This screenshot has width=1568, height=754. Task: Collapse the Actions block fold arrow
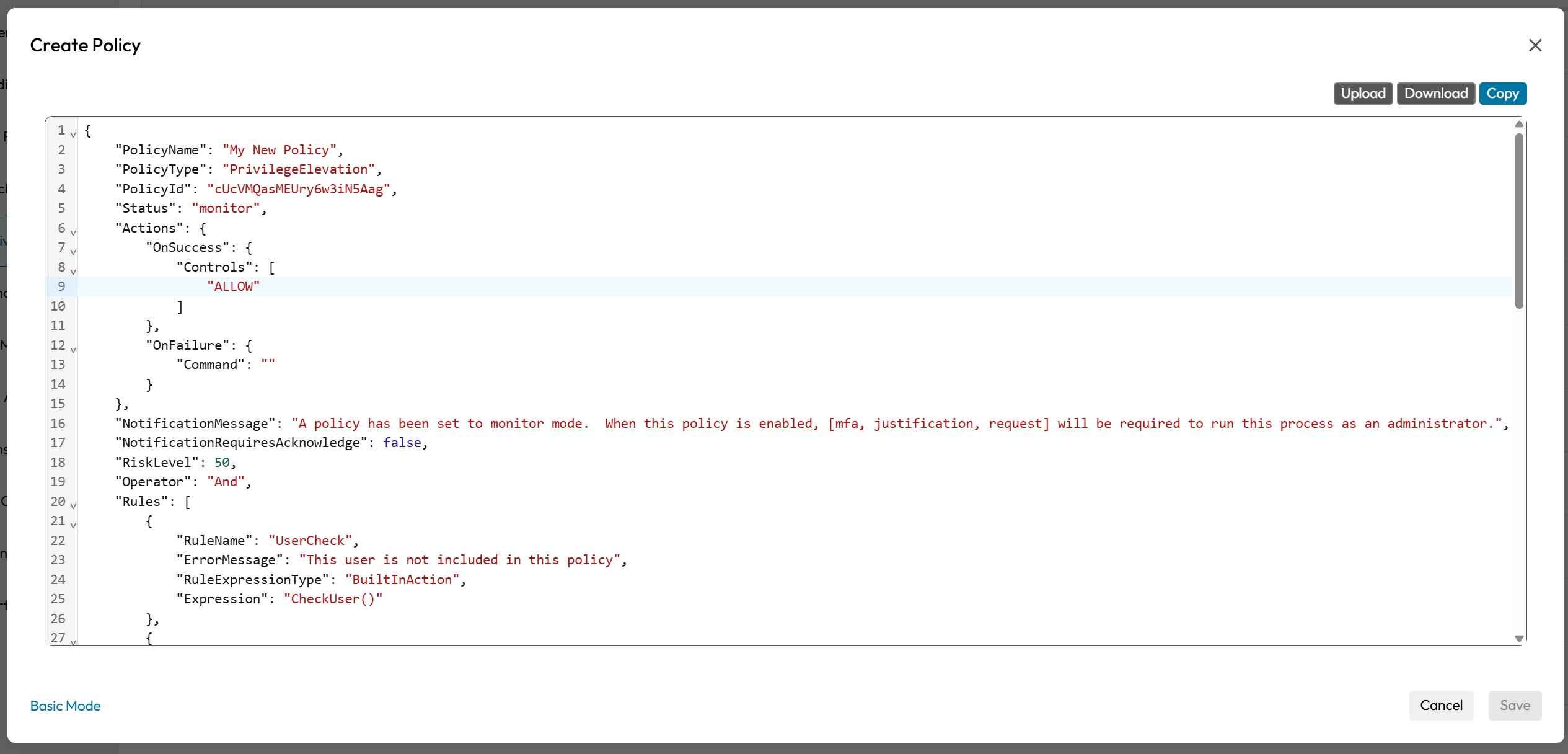pyautogui.click(x=73, y=233)
